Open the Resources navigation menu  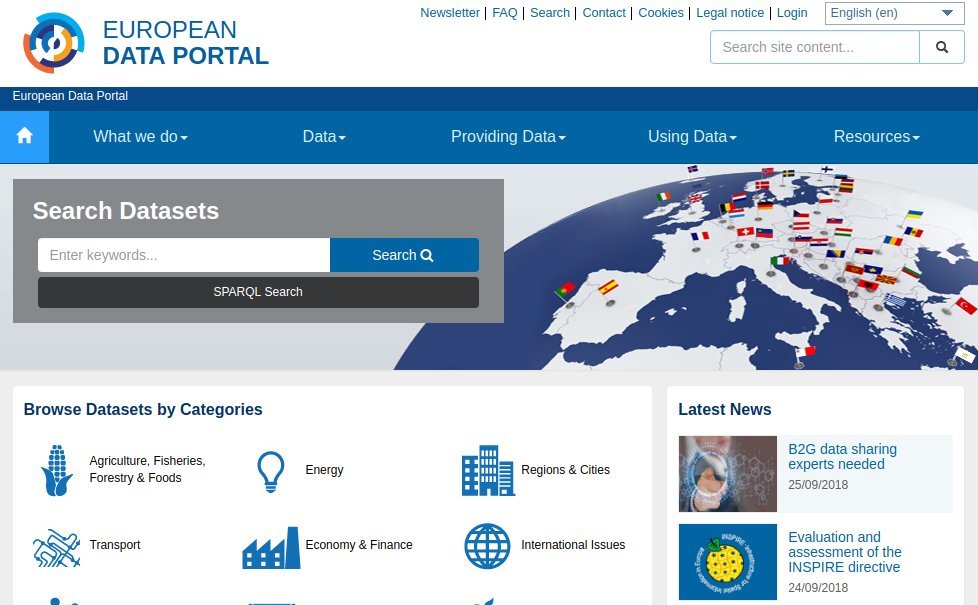(x=876, y=137)
